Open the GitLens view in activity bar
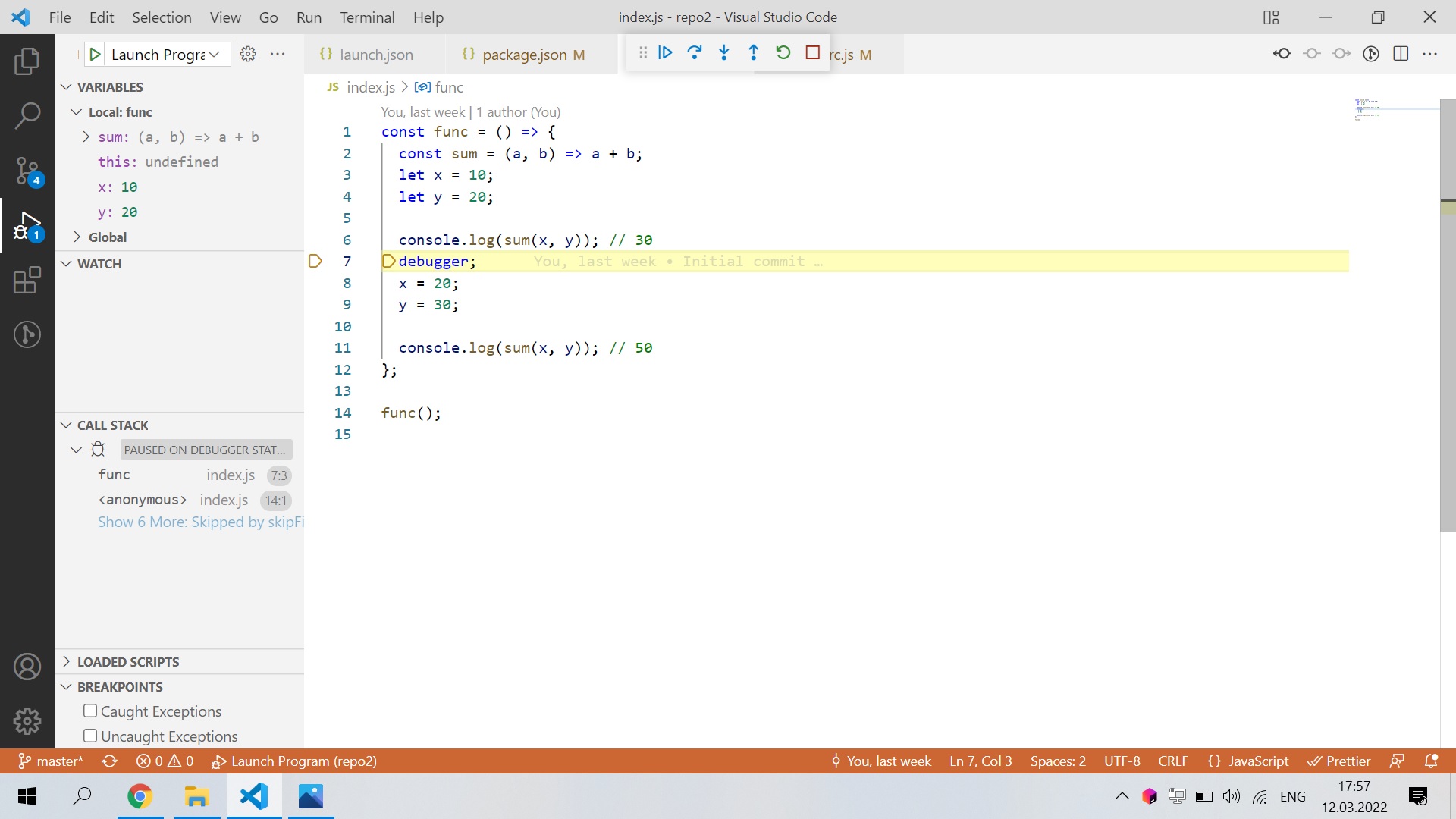Image resolution: width=1456 pixels, height=819 pixels. pyautogui.click(x=27, y=334)
